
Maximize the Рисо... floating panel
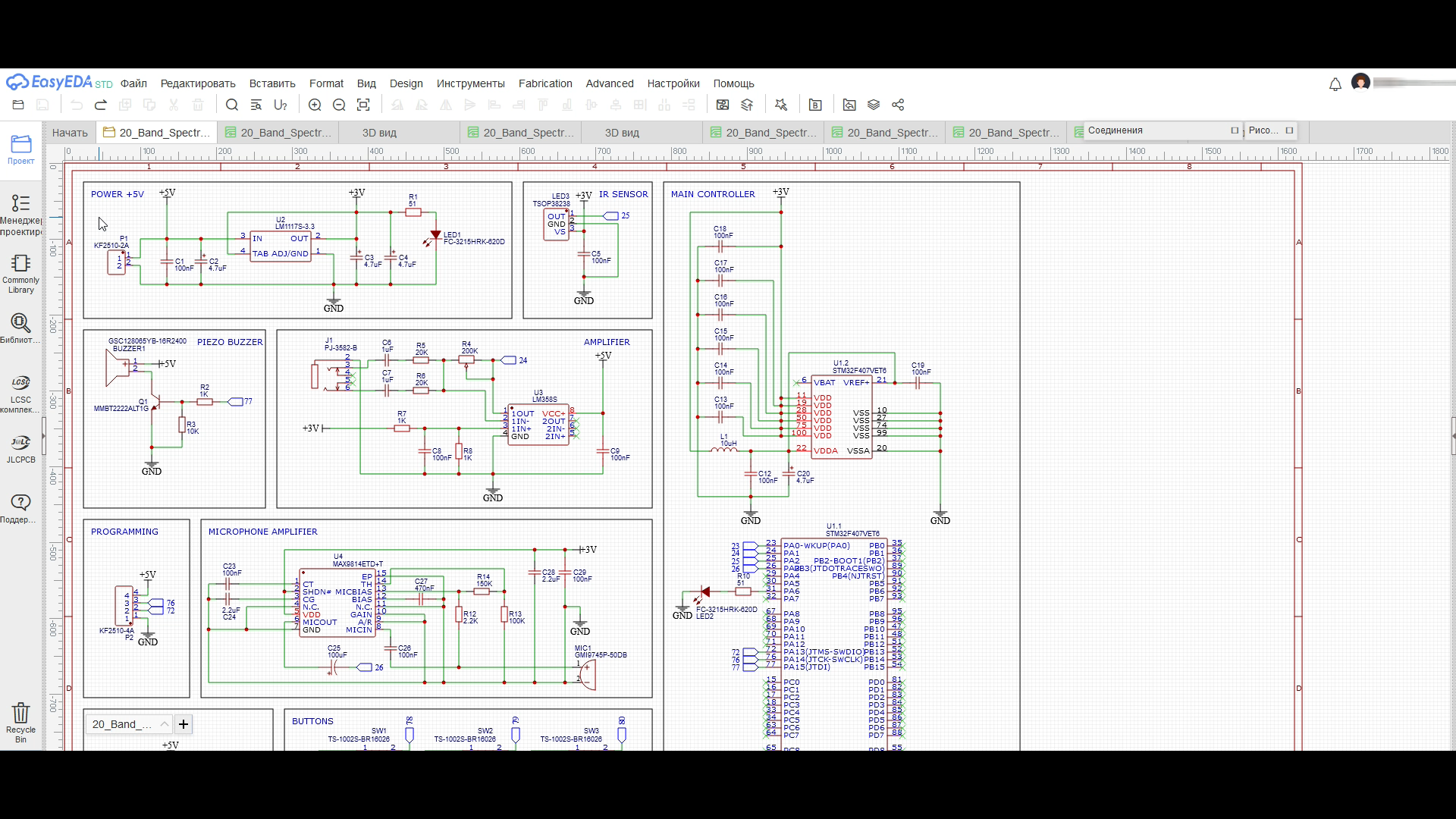[x=1289, y=130]
